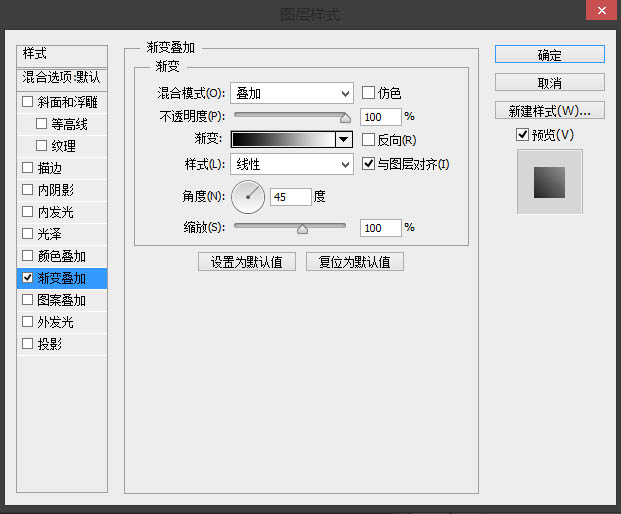This screenshot has height=514, width=621.
Task: Enable the 内阴影 checkbox
Action: 27,189
